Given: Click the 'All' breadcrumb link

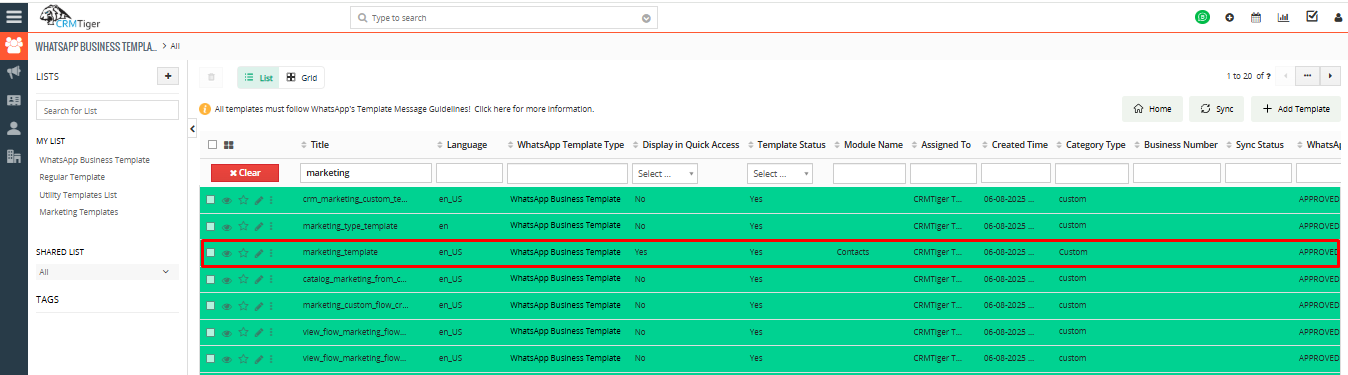Looking at the screenshot, I should (x=175, y=46).
